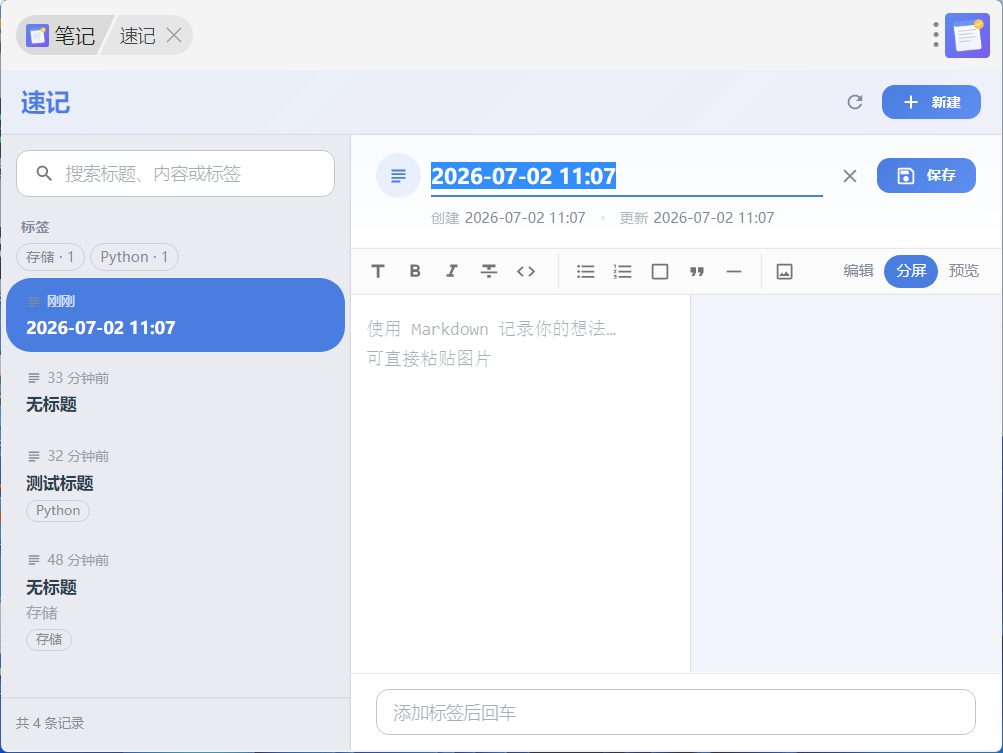
Task: Filter notes by the Python tag
Action: (x=134, y=257)
